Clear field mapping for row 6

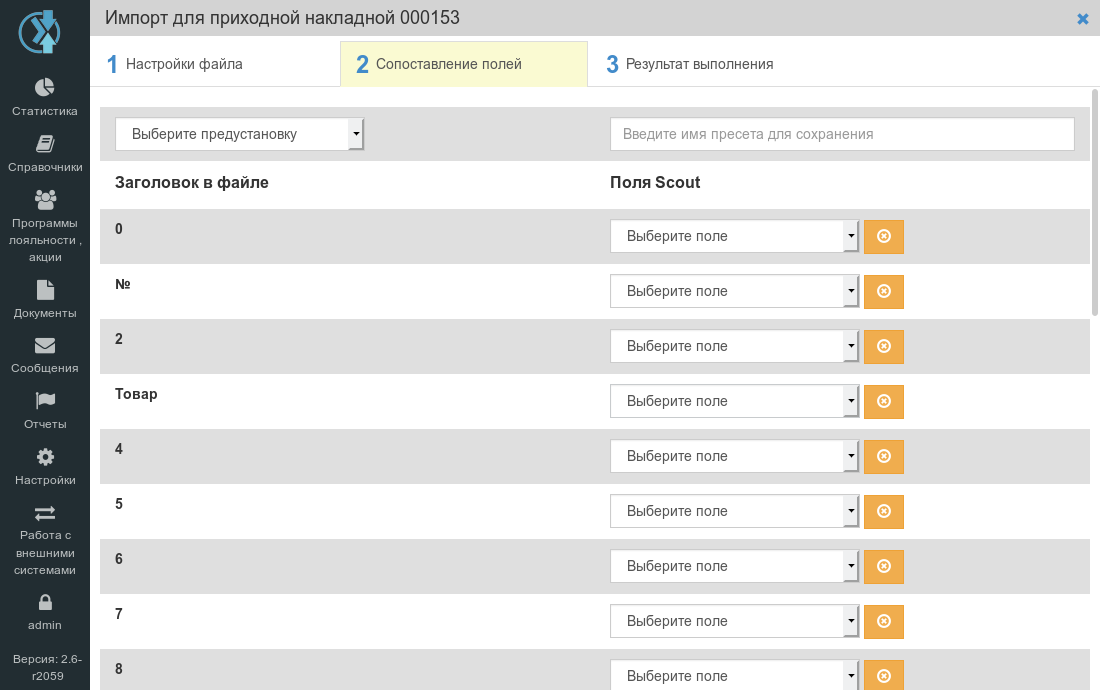point(884,567)
